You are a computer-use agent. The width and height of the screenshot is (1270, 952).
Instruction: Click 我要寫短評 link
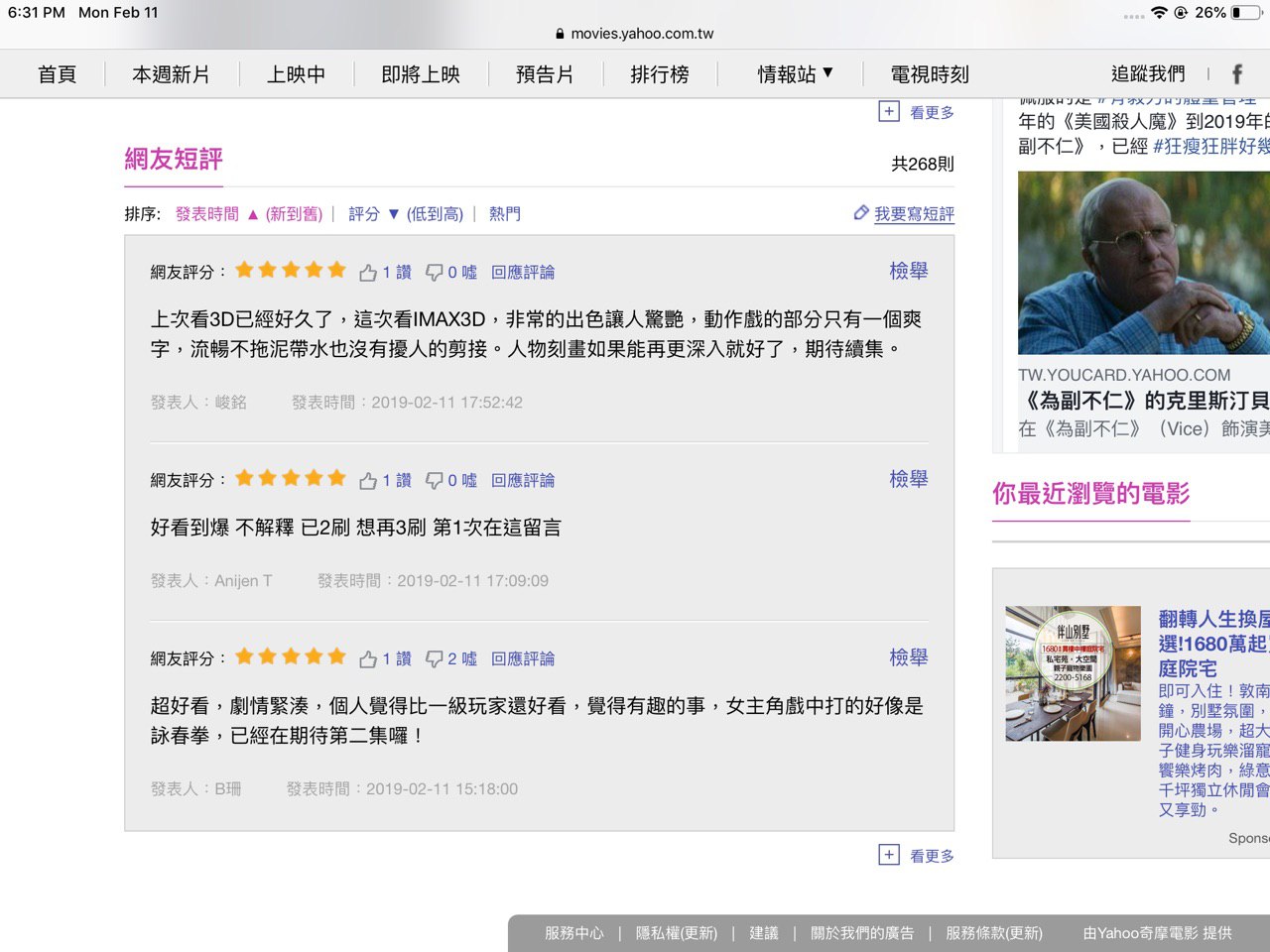(914, 214)
